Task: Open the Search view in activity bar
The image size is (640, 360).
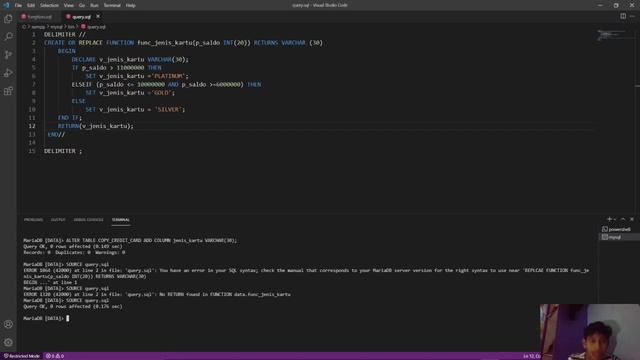Action: [8, 37]
